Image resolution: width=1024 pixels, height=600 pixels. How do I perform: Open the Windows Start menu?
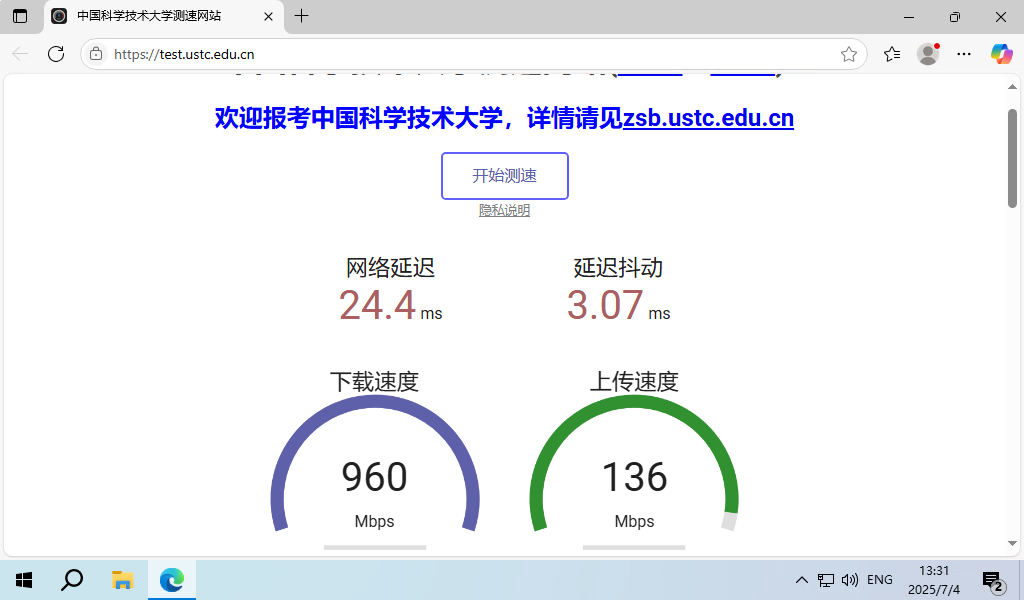24,580
